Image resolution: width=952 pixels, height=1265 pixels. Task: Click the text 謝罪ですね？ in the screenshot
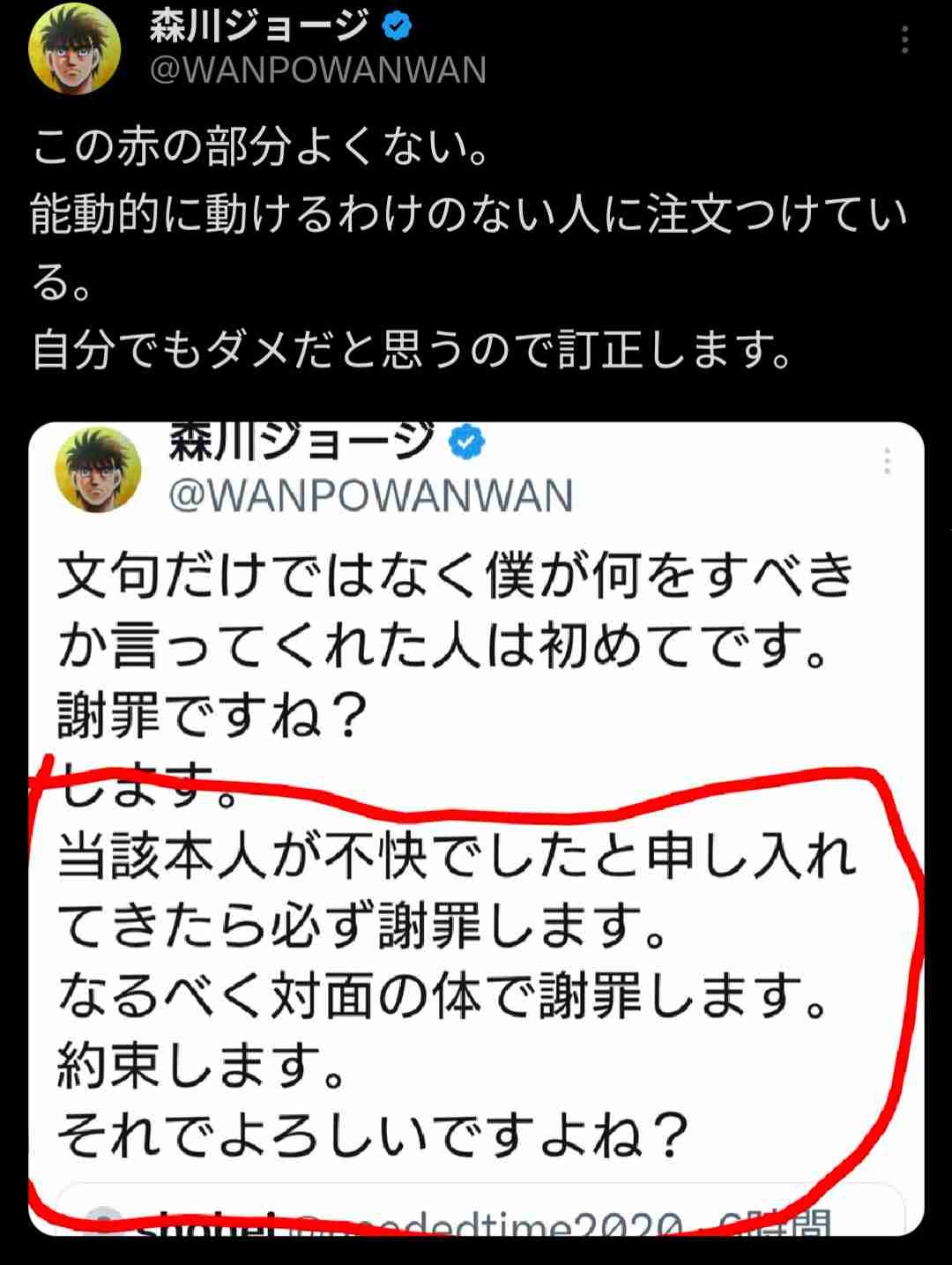pyautogui.click(x=212, y=715)
